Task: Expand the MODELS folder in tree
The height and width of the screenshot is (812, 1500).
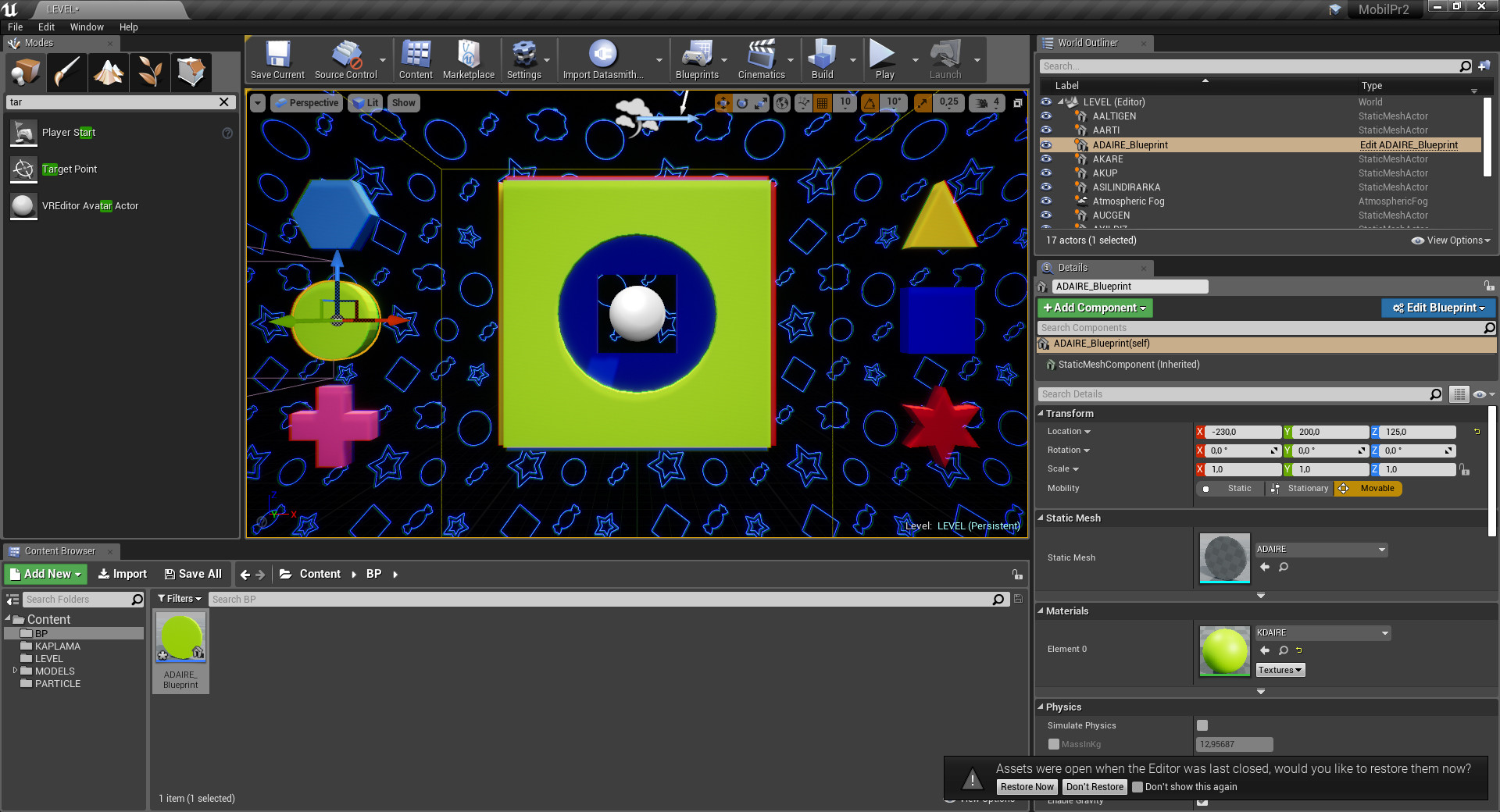Action: click(x=15, y=671)
